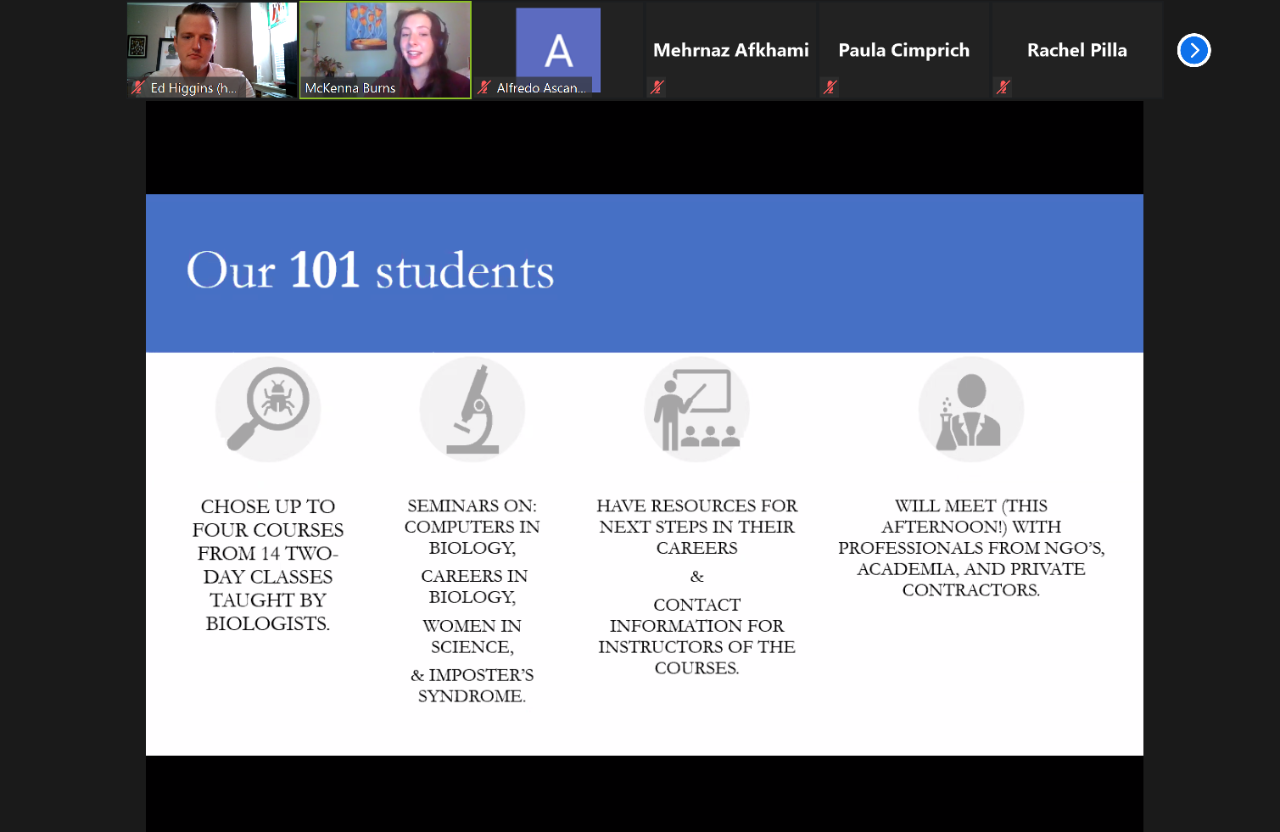The image size is (1280, 832).
Task: Click muted mic icon on Paula Cimprich tile
Action: pyautogui.click(x=830, y=88)
